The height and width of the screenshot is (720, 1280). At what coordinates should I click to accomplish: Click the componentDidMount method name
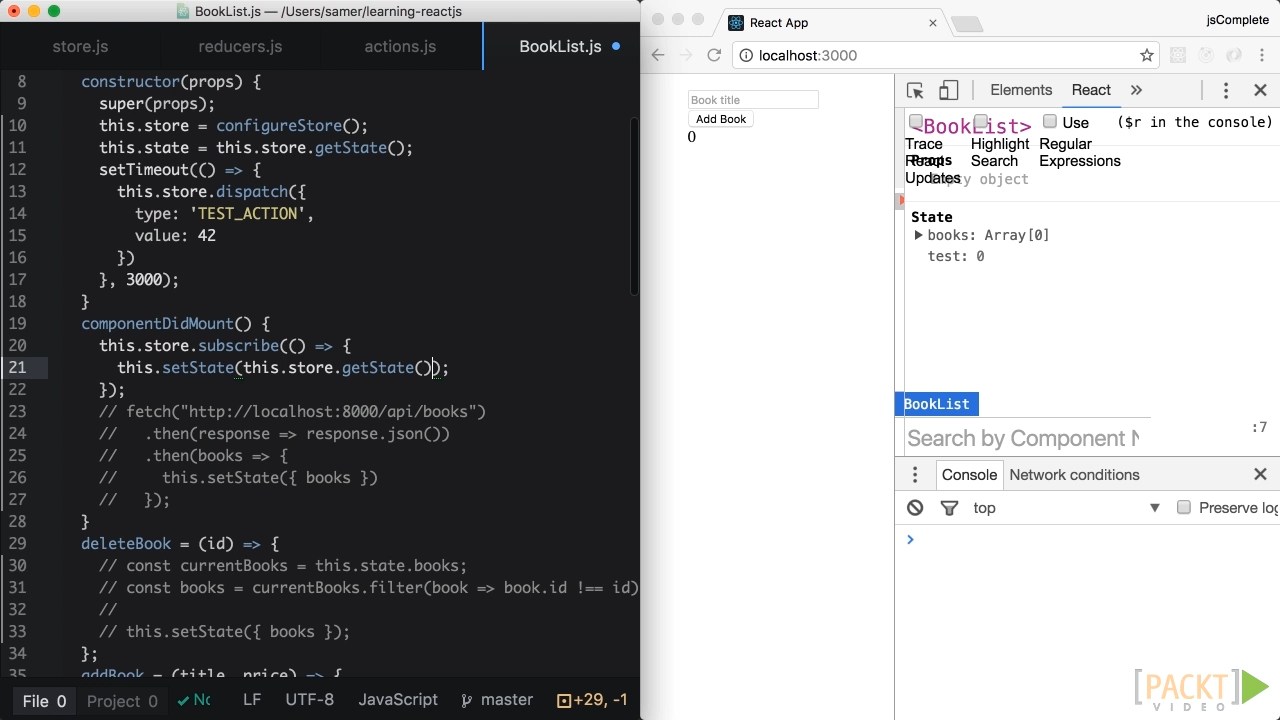tap(156, 324)
